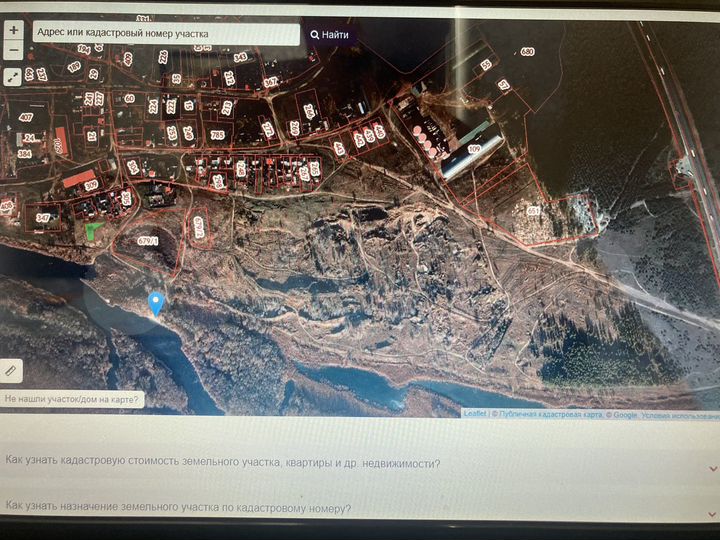Select parcel 785 on the cadastral map
This screenshot has height=540, width=720.
(217, 134)
